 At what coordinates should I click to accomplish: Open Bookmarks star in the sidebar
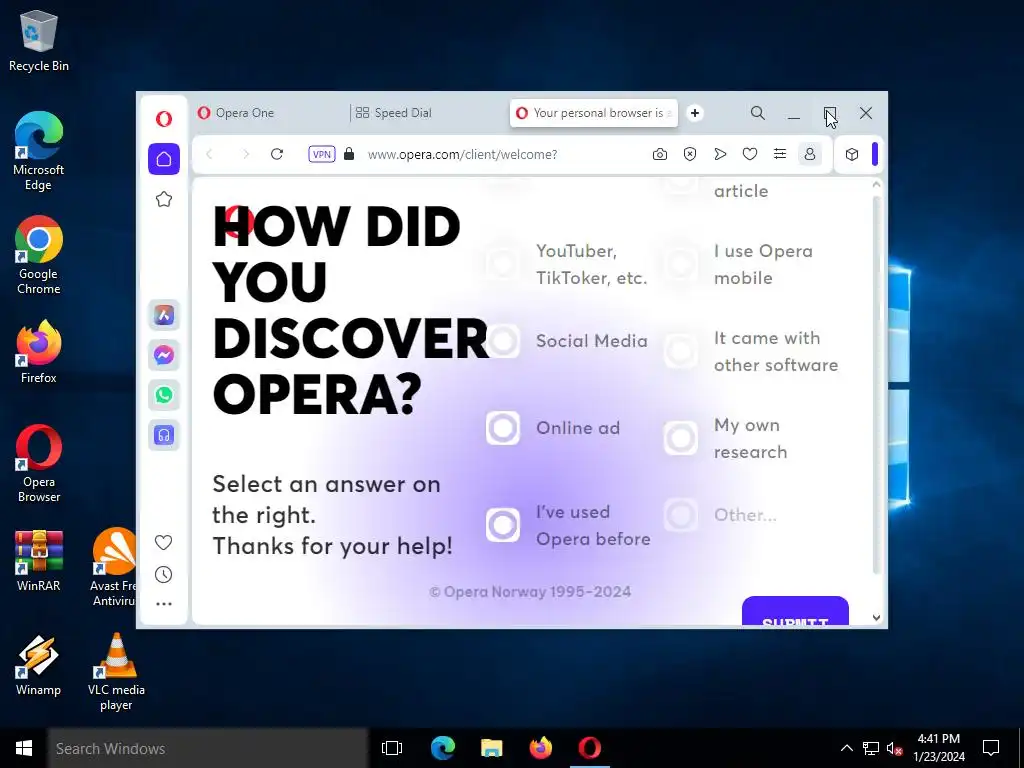[x=164, y=199]
